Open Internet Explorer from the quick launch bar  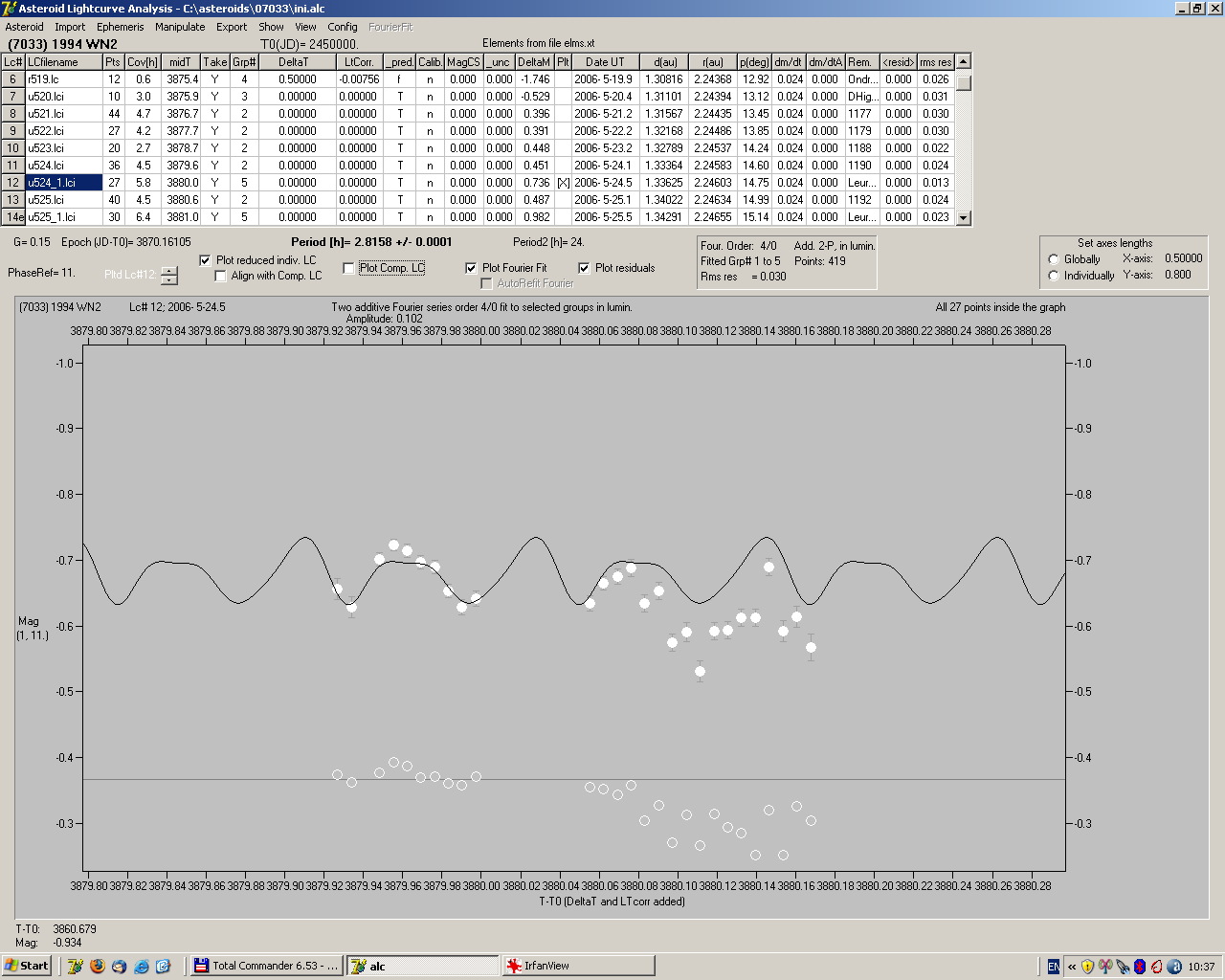click(x=142, y=966)
